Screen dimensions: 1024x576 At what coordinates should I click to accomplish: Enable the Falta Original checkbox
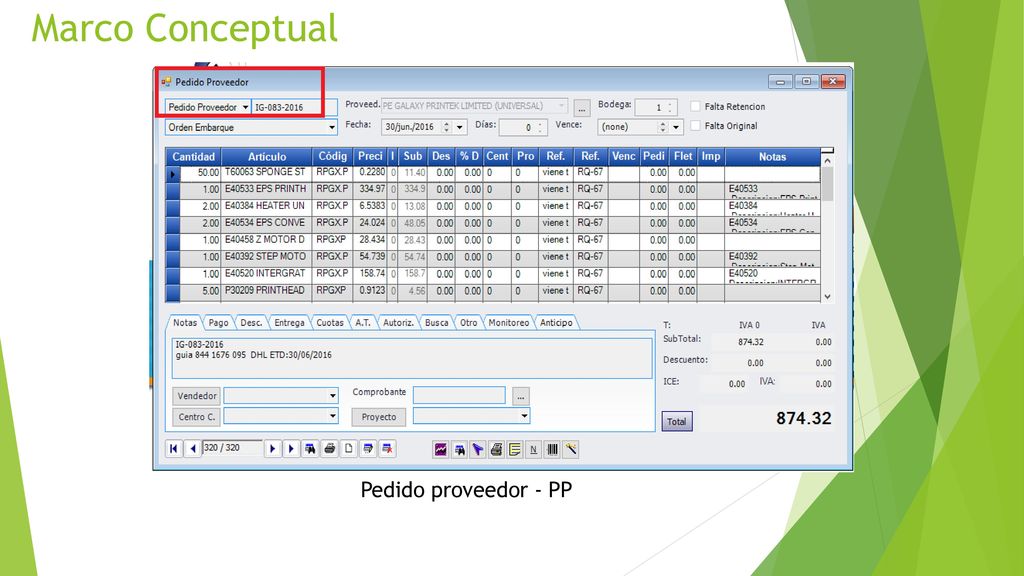click(696, 125)
